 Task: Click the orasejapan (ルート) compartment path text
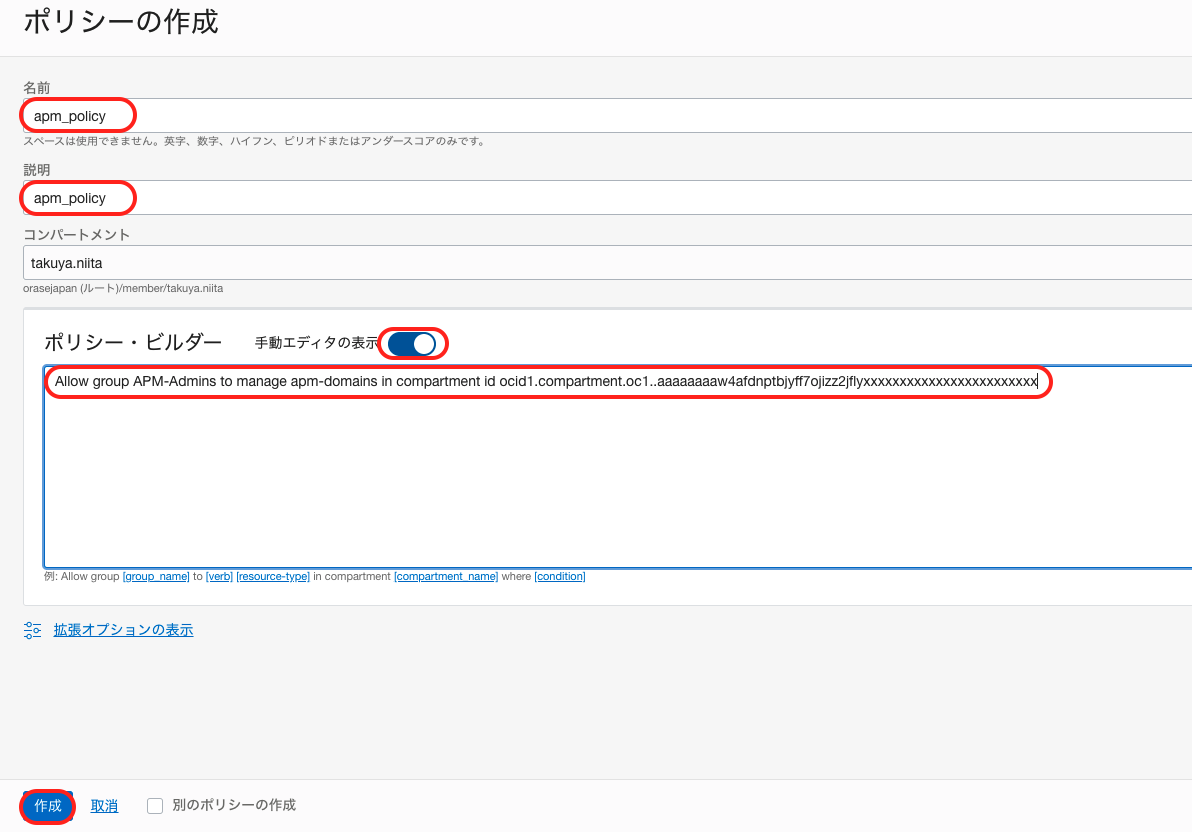pos(123,288)
